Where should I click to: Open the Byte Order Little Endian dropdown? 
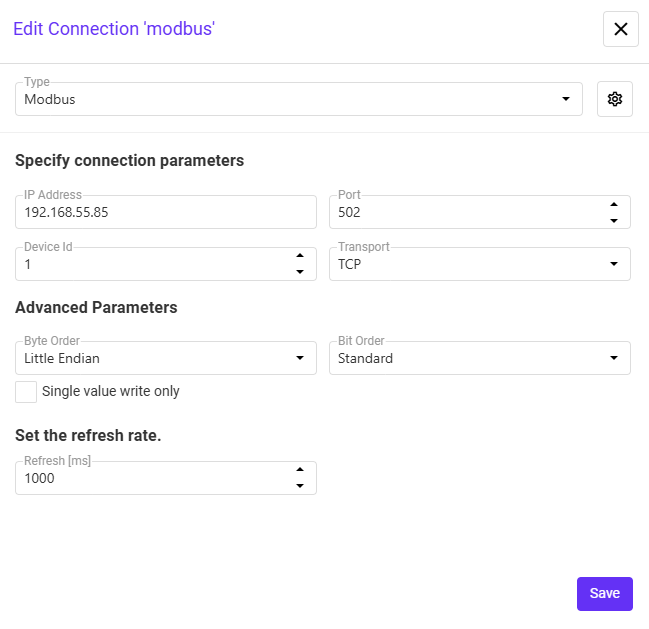point(166,358)
